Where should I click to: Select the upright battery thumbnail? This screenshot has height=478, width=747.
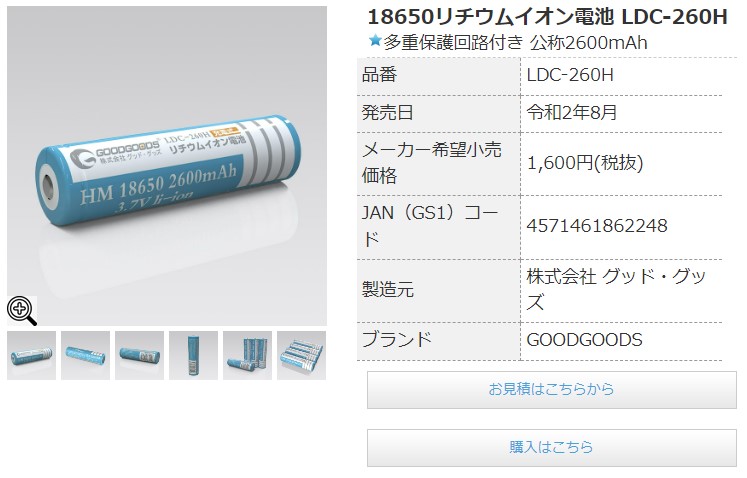click(x=193, y=356)
